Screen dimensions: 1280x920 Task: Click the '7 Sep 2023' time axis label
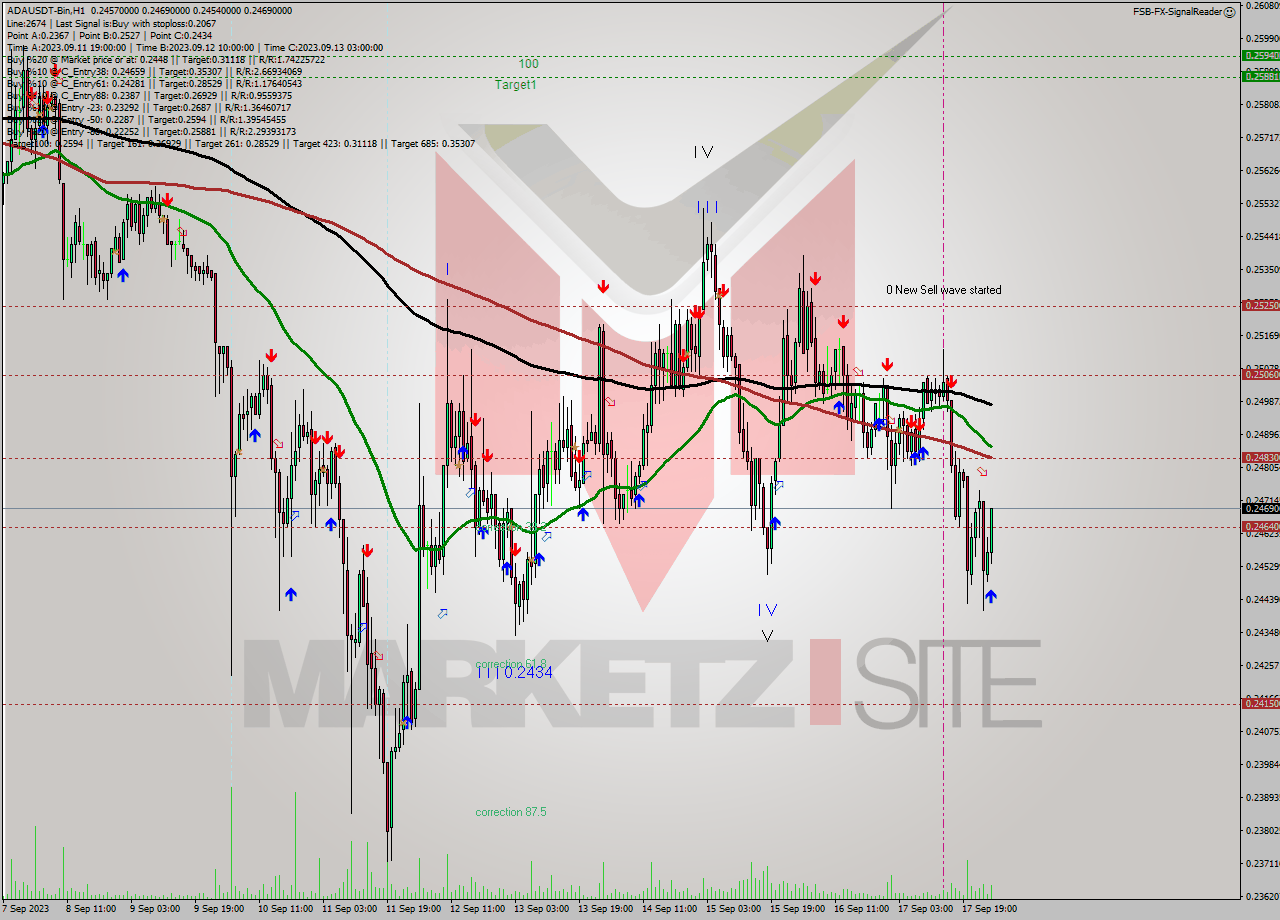(x=26, y=909)
